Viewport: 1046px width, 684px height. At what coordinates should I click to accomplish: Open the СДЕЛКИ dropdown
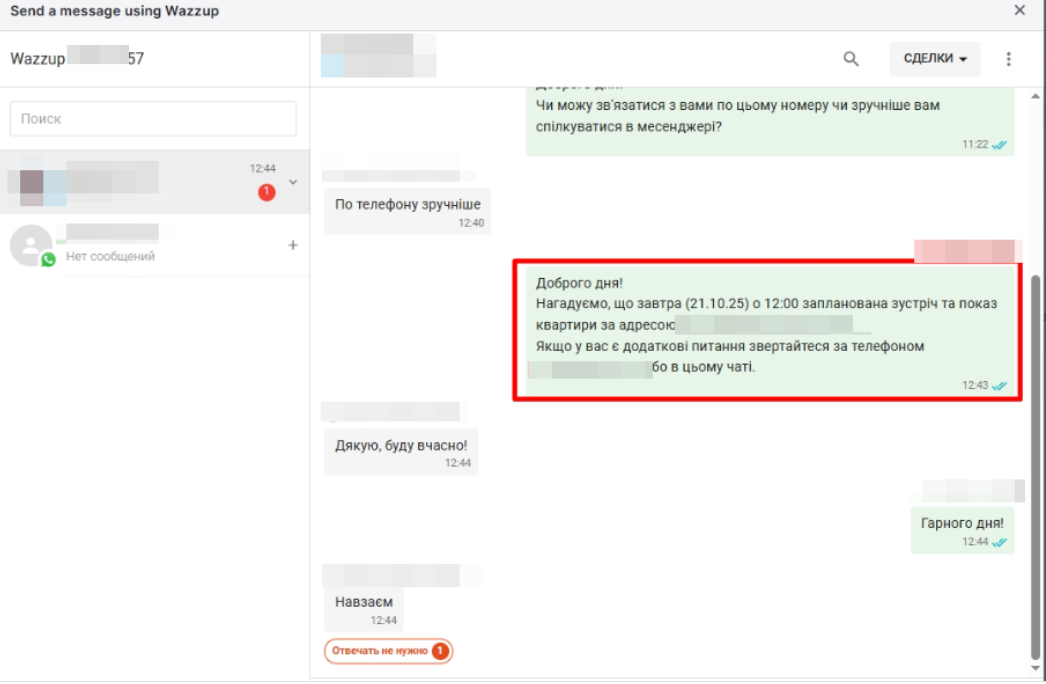tap(933, 59)
